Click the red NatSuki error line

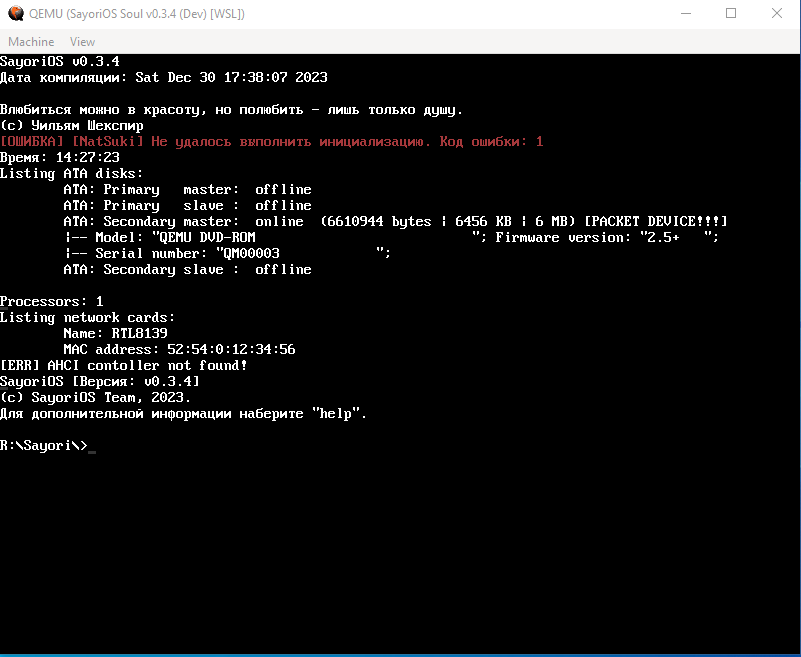[271, 142]
